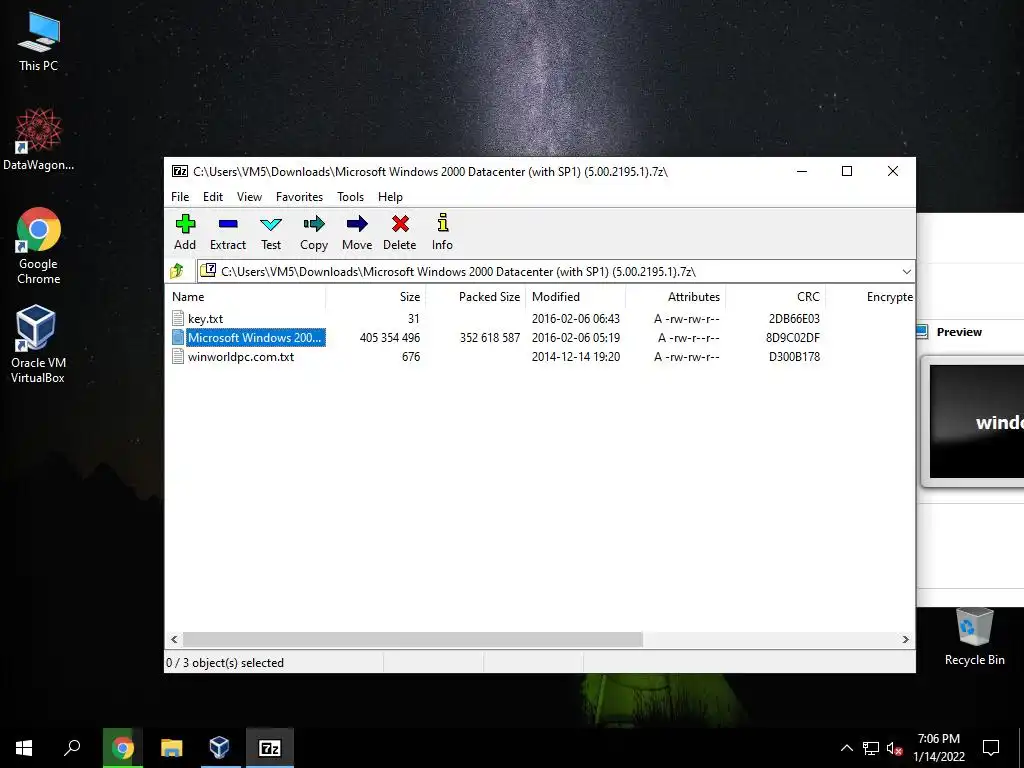The image size is (1024, 768).
Task: Open the Info toolbar icon
Action: point(443,223)
